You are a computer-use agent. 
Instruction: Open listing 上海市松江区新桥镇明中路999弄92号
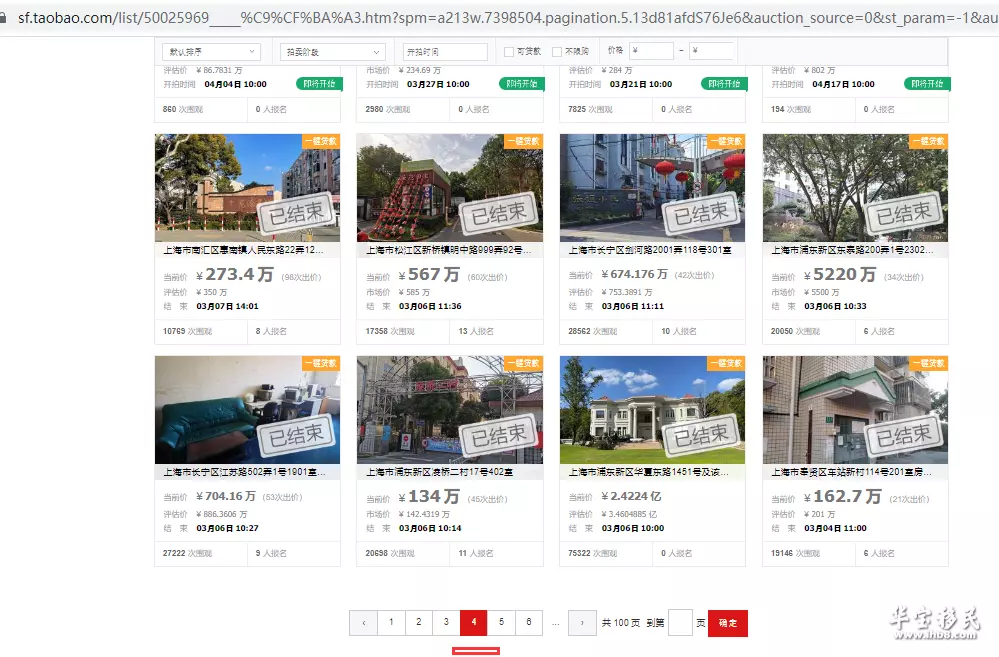click(449, 250)
